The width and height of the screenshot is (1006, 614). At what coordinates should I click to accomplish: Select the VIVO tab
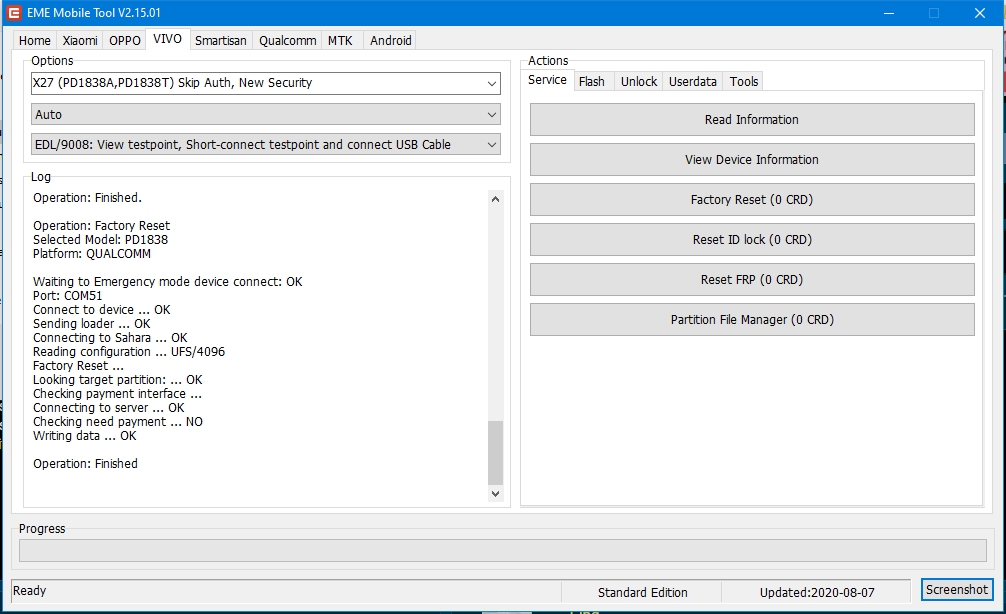click(167, 39)
